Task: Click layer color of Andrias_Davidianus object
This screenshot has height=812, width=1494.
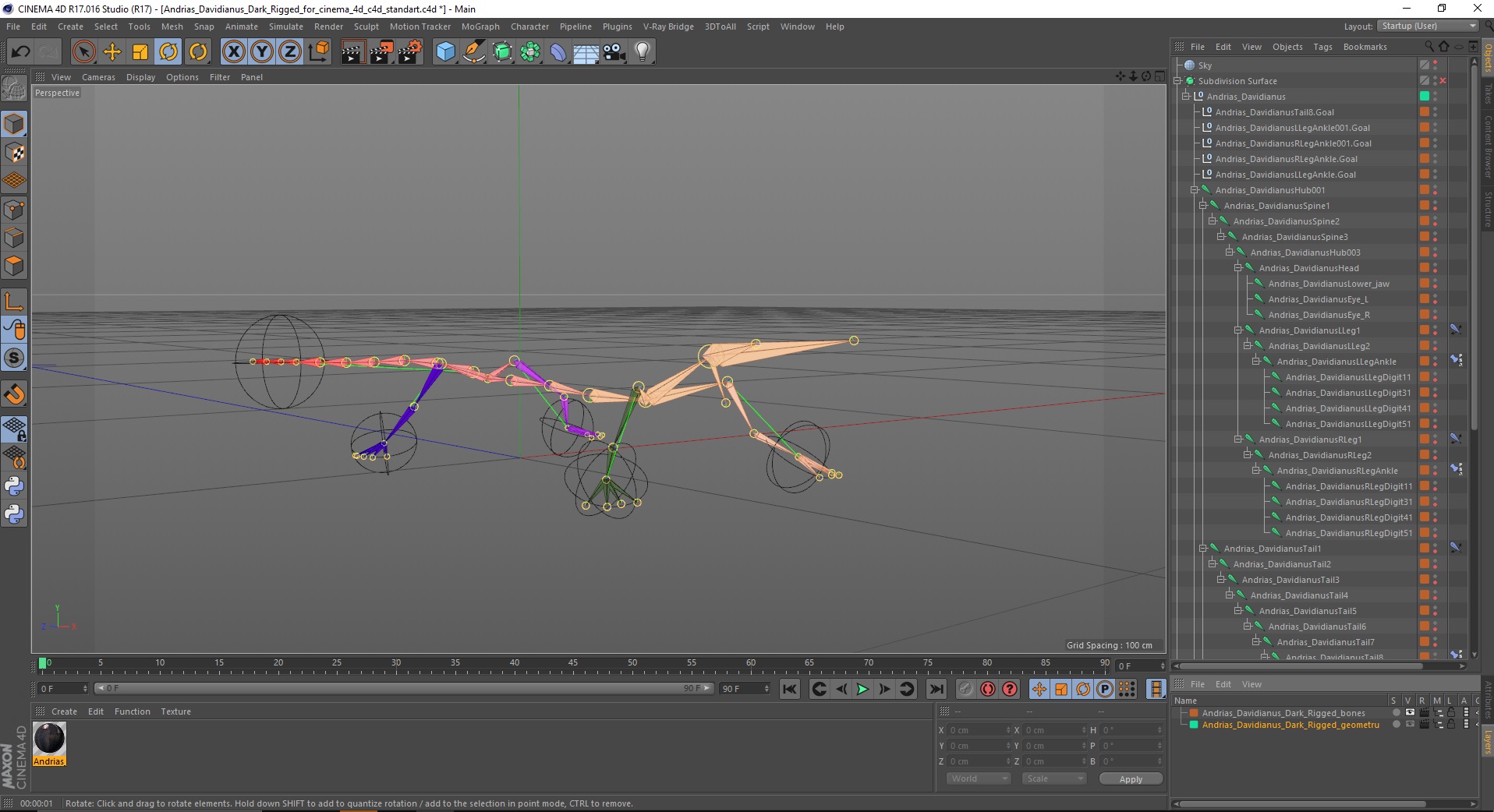Action: coord(1425,97)
